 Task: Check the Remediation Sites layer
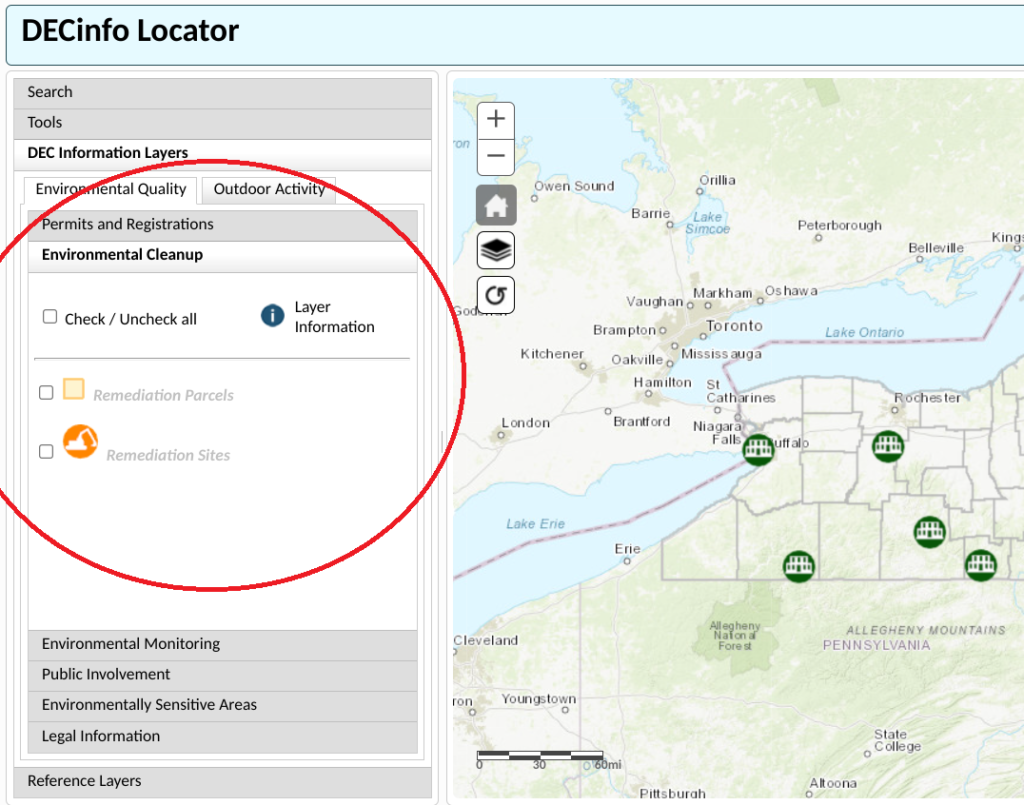pos(45,451)
